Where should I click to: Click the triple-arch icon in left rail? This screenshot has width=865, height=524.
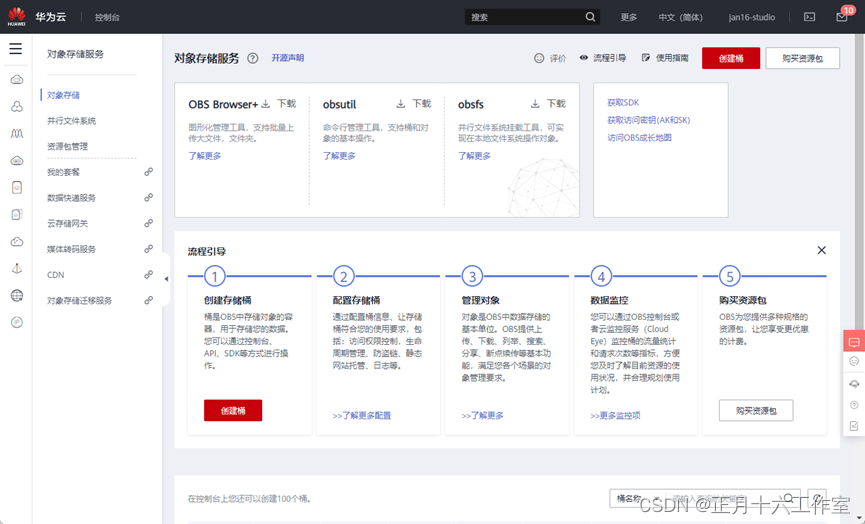point(17,133)
